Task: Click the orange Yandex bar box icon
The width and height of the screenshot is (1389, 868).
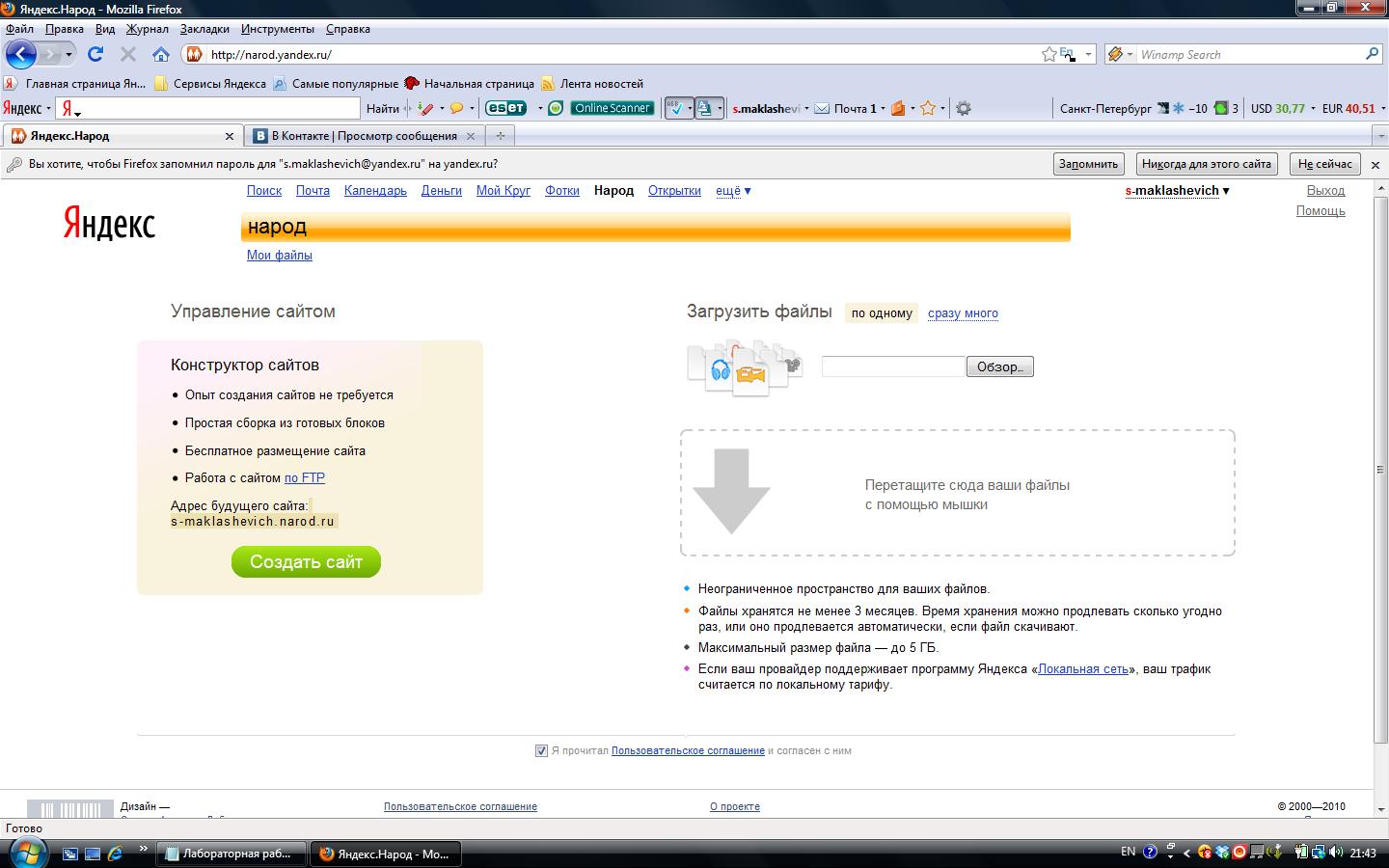Action: point(898,108)
